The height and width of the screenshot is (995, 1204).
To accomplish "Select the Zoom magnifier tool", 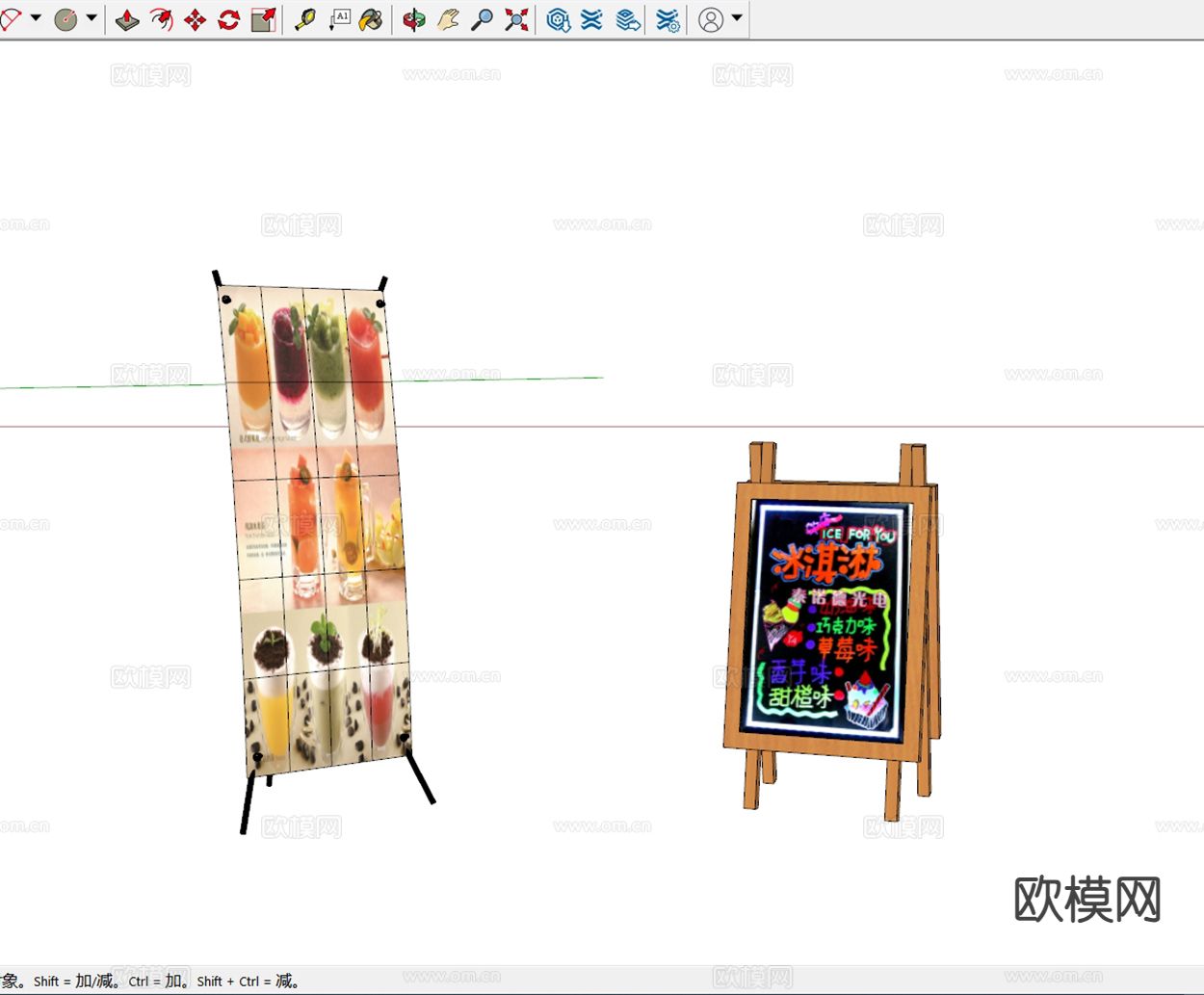I will coord(482,19).
